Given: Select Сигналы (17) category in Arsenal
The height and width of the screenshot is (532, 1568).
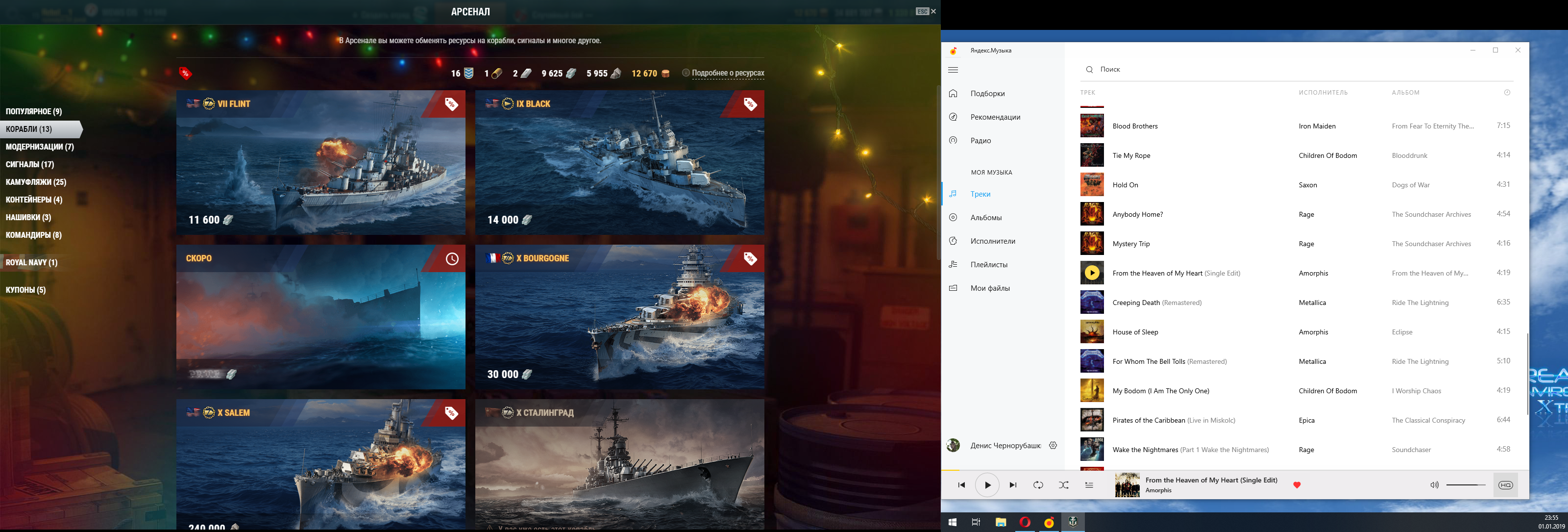Looking at the screenshot, I should point(30,165).
